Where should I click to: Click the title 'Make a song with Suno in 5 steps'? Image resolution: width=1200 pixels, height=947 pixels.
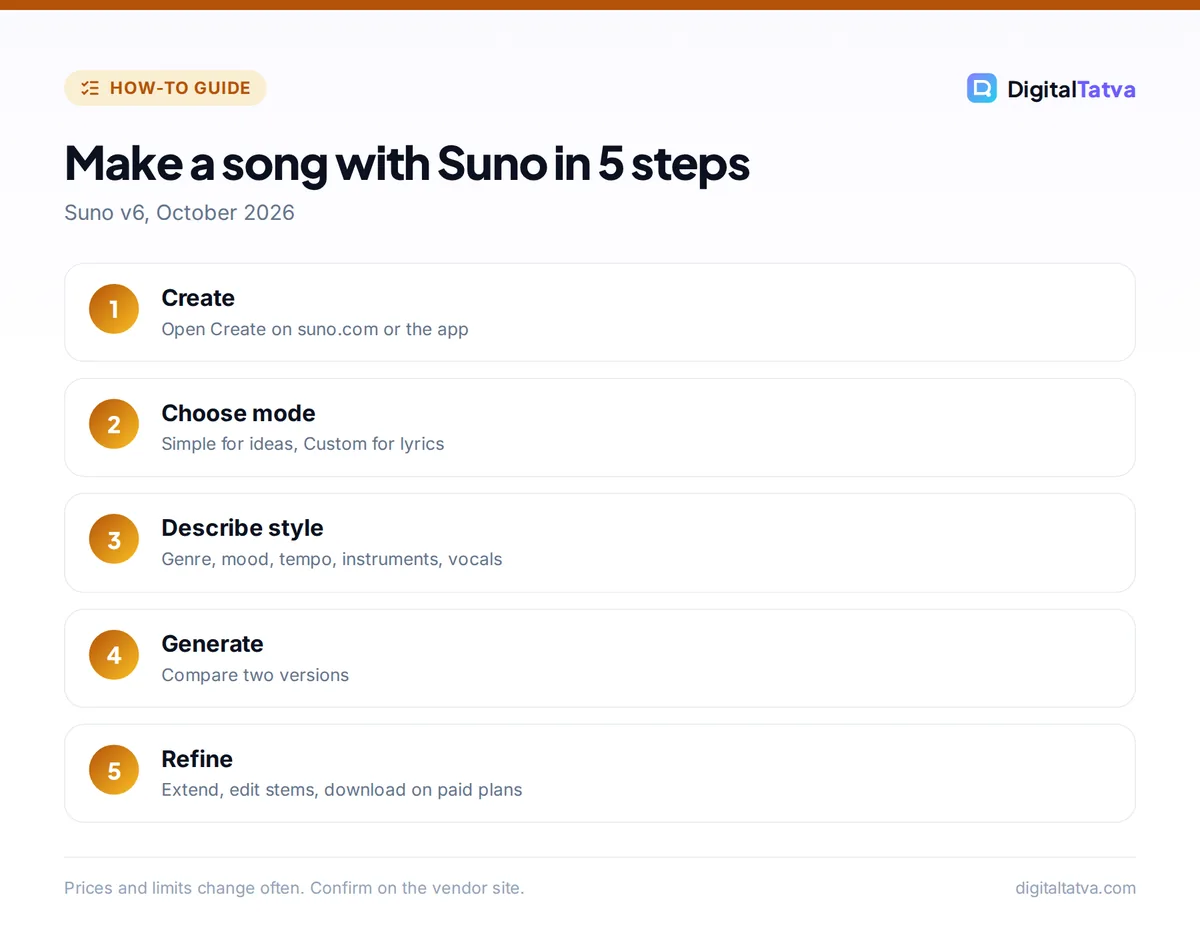[407, 163]
